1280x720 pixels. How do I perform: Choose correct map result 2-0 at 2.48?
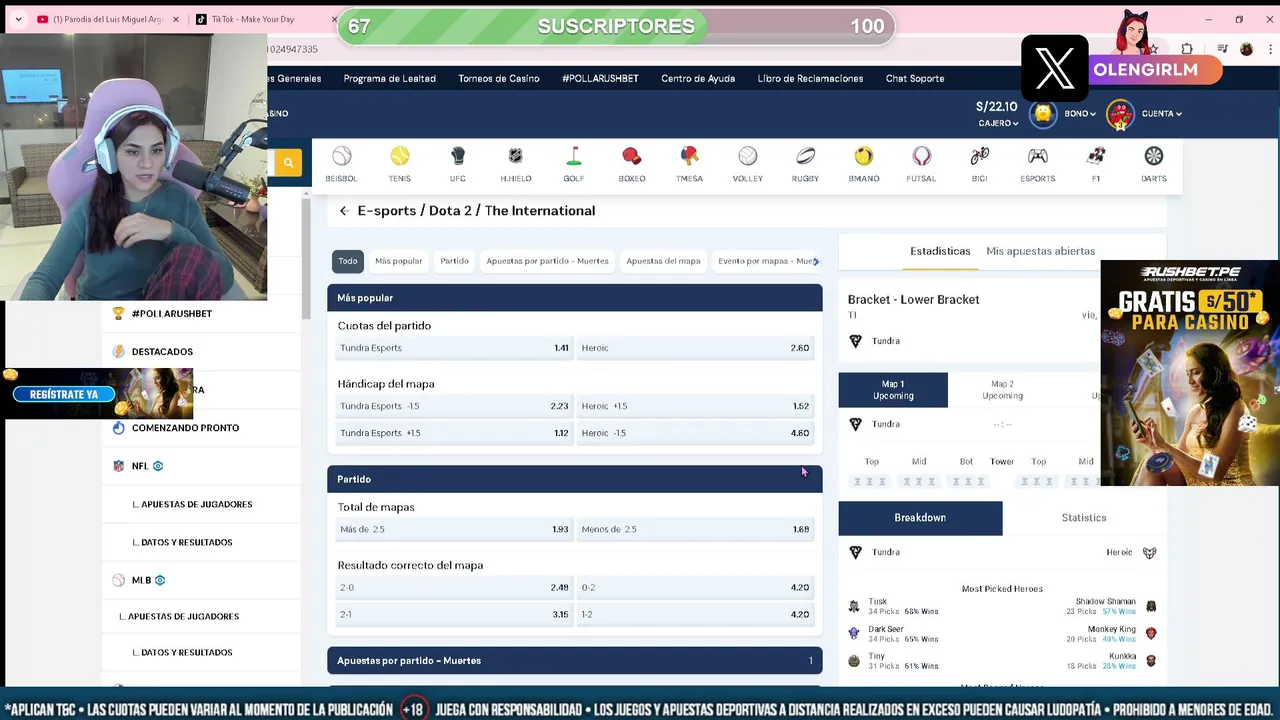(454, 587)
